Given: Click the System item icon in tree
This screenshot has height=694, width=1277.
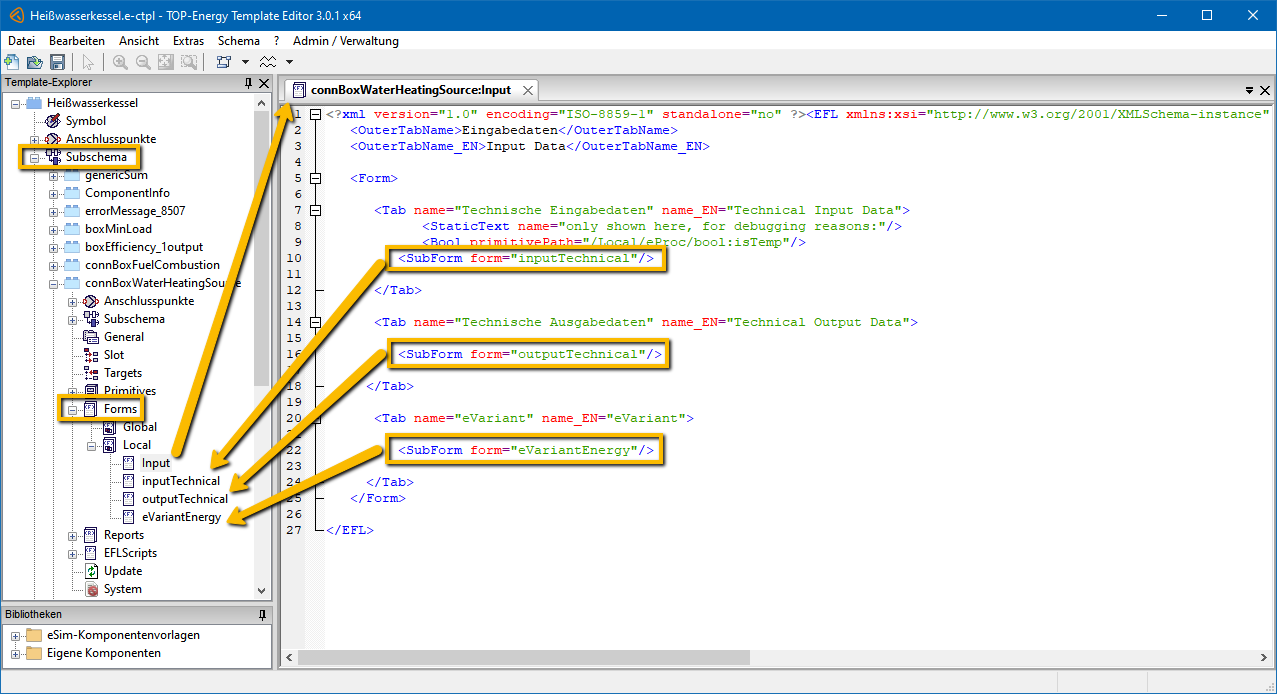Looking at the screenshot, I should point(92,589).
